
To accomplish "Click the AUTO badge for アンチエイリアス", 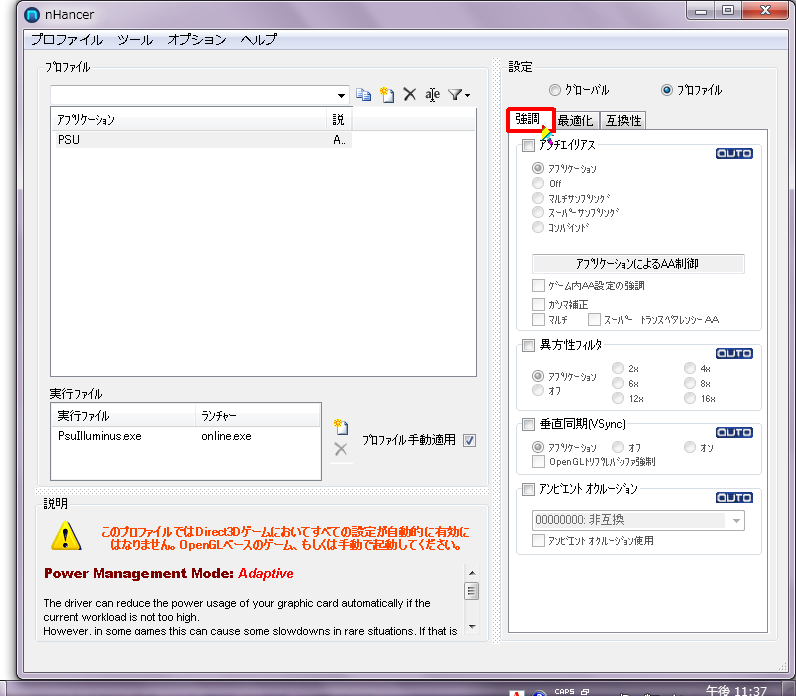I will 734,153.
